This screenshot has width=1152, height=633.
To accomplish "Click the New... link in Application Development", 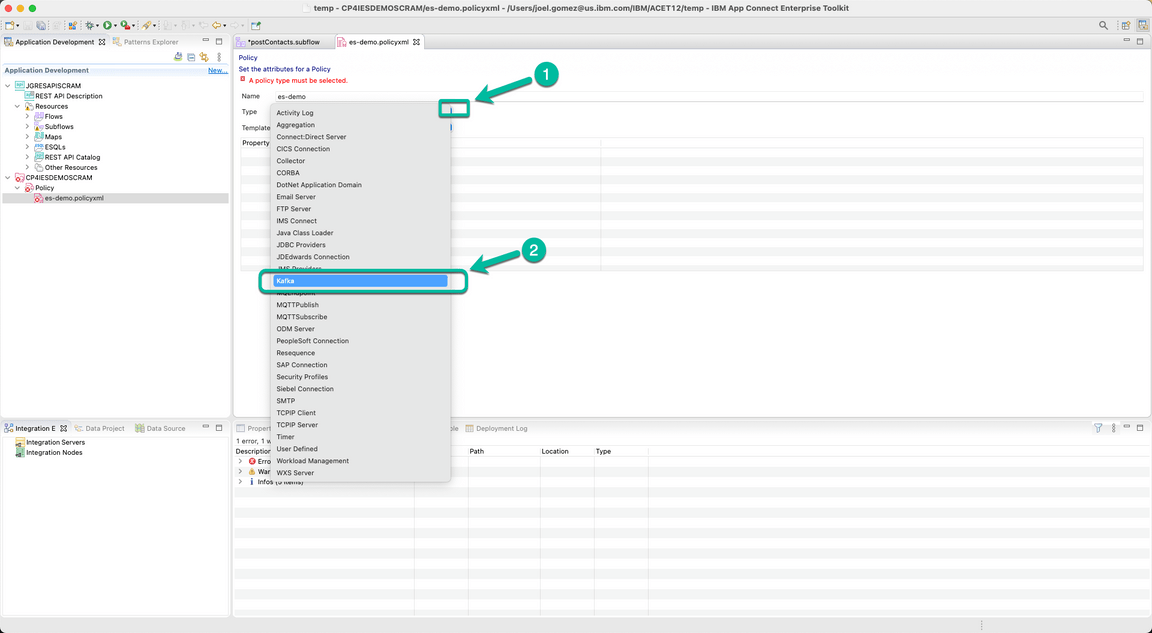I will point(217,69).
